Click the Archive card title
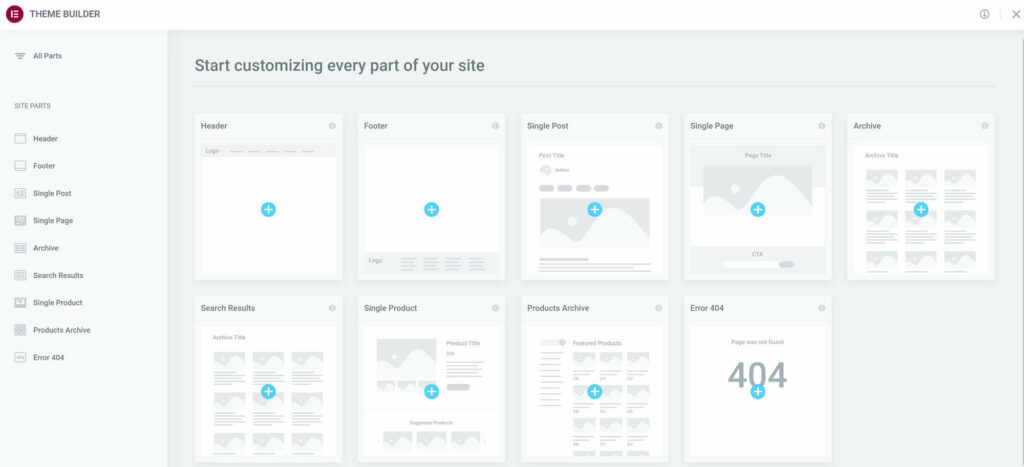The height and width of the screenshot is (467, 1024). [867, 126]
